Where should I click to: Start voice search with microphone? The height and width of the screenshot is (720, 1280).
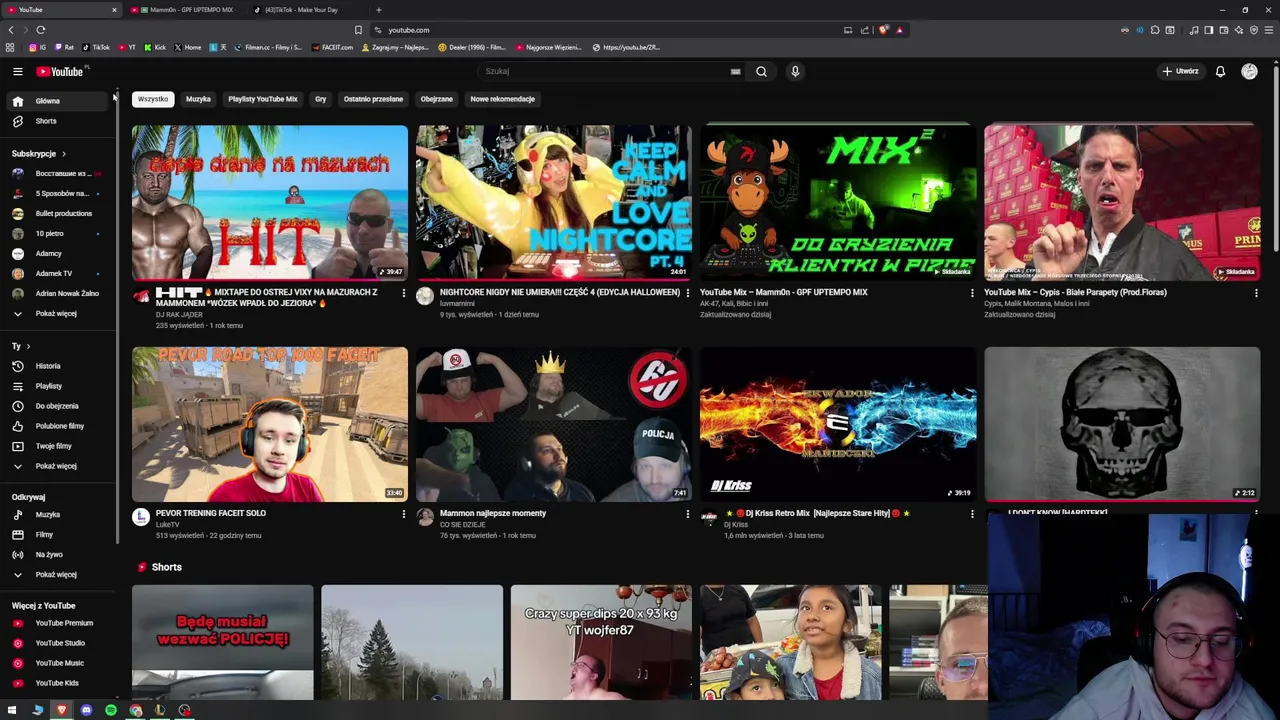coord(795,71)
